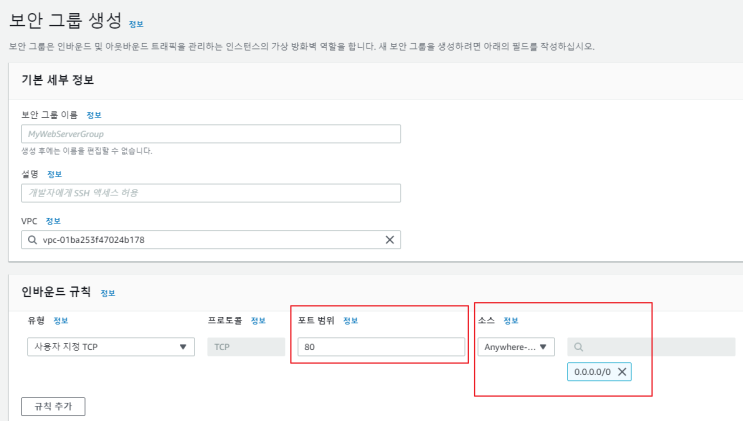The height and width of the screenshot is (421, 743).
Task: Click the magnifier icon in the VPC field
Action: pyautogui.click(x=32, y=240)
